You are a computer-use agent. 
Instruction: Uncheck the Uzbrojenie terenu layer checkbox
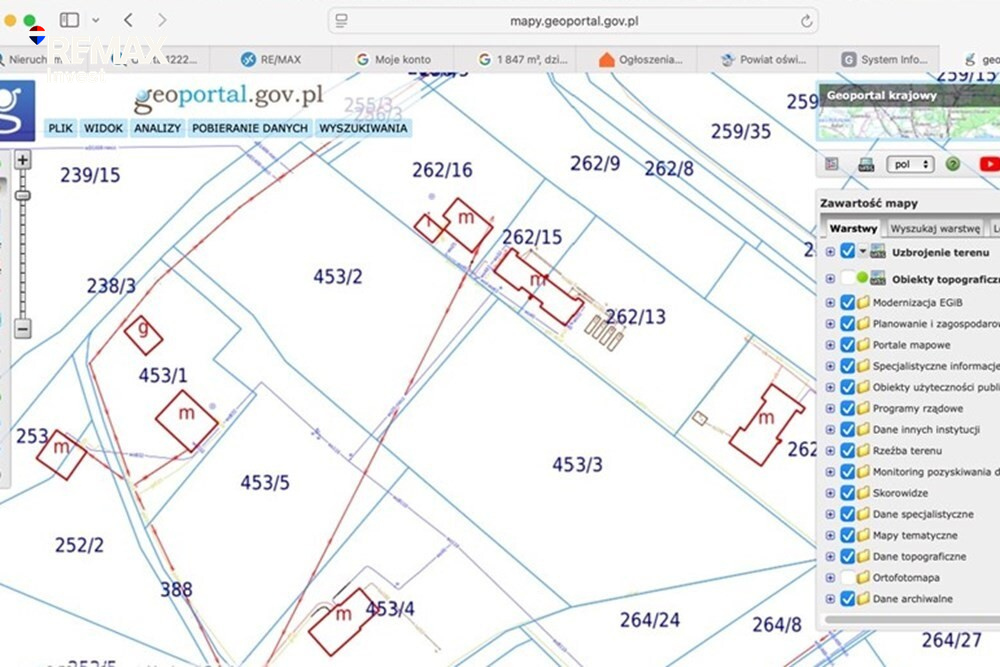[x=847, y=251]
